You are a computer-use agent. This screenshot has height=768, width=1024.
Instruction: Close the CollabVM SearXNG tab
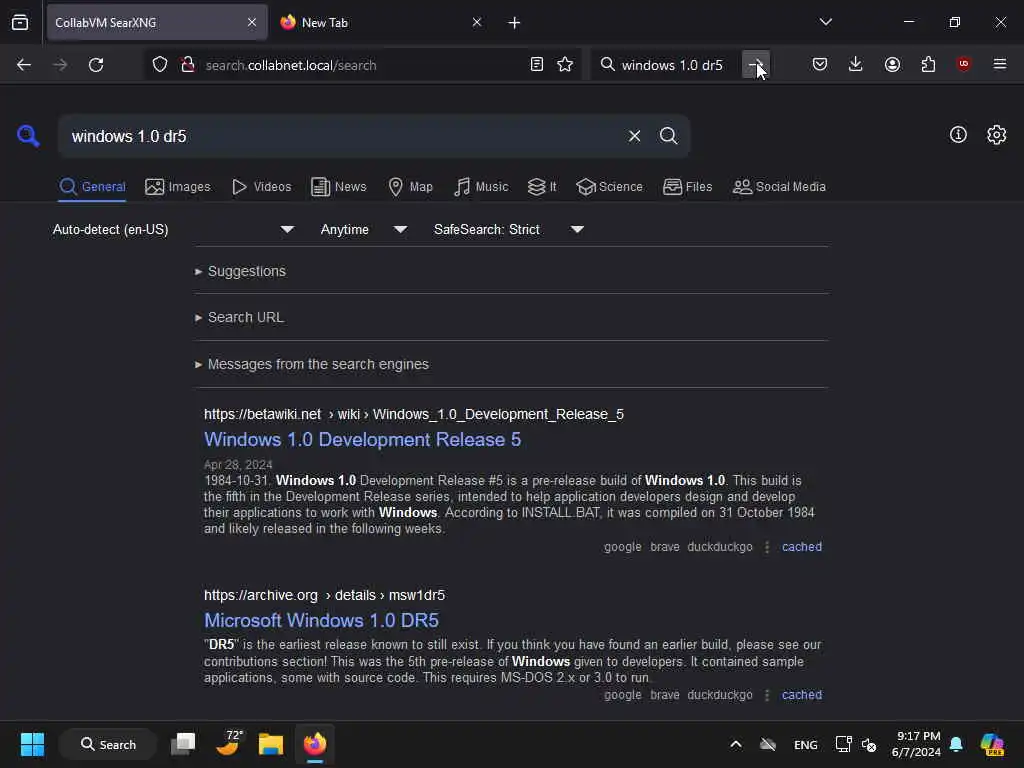coord(251,22)
